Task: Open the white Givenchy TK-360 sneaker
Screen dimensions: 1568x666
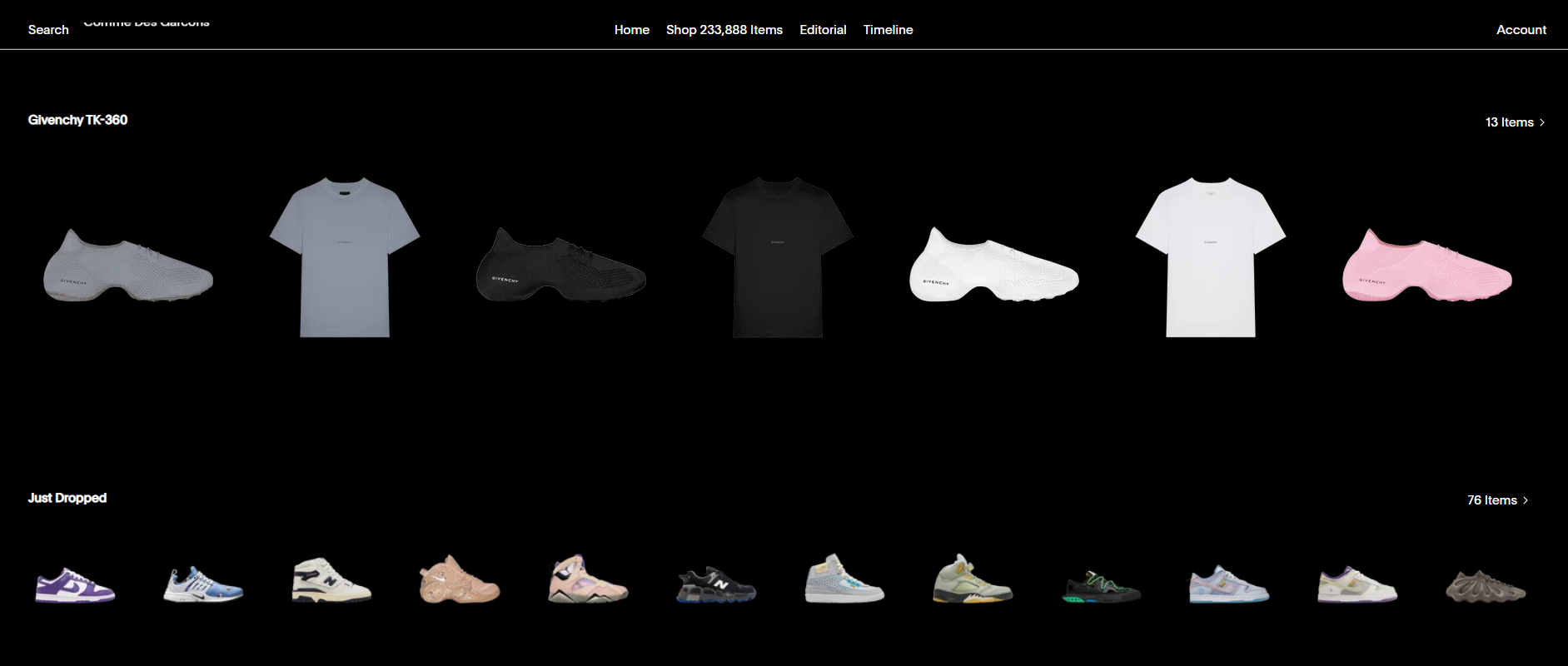Action: coord(994,264)
